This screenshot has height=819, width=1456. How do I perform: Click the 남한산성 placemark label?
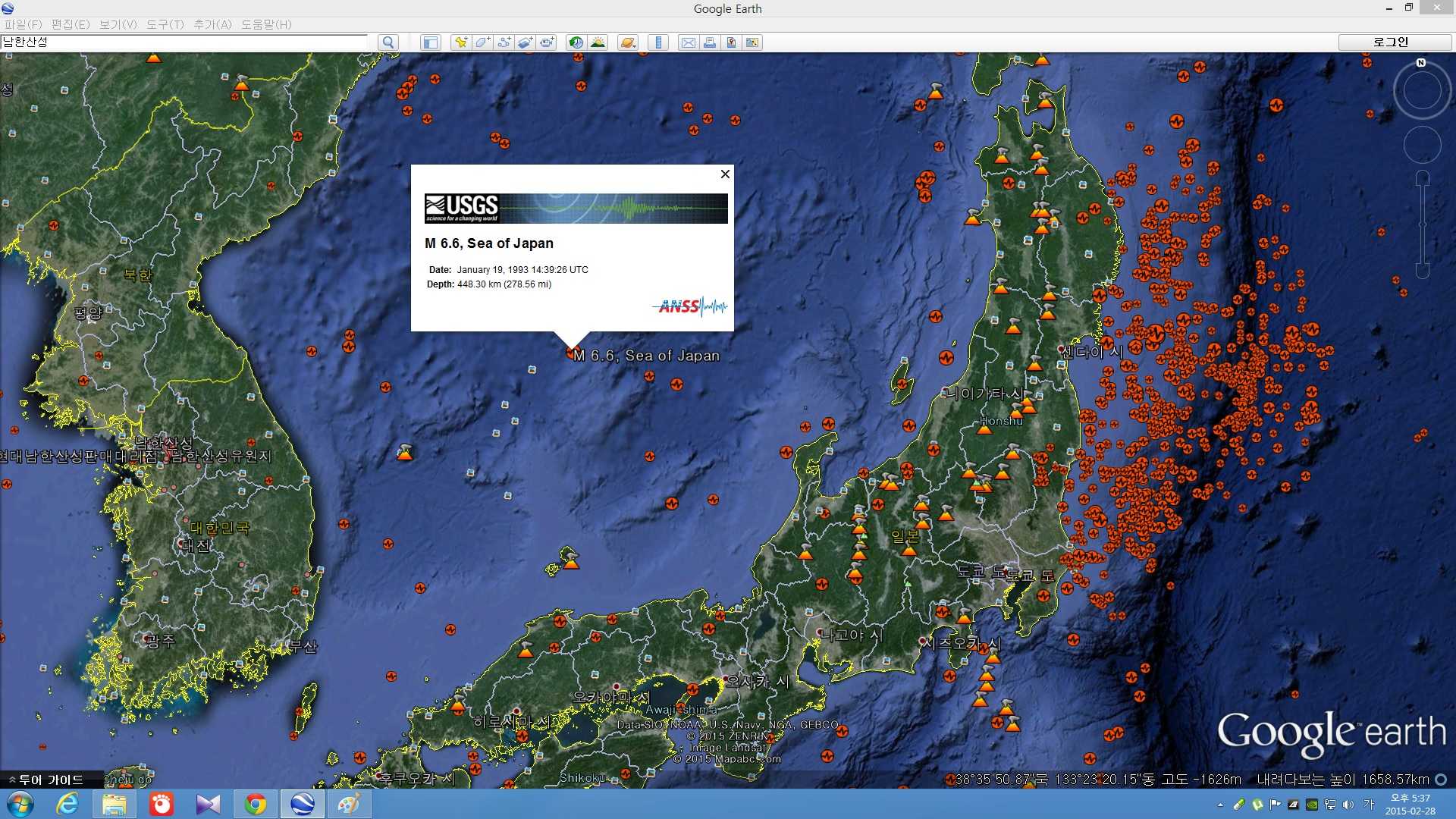tap(164, 443)
